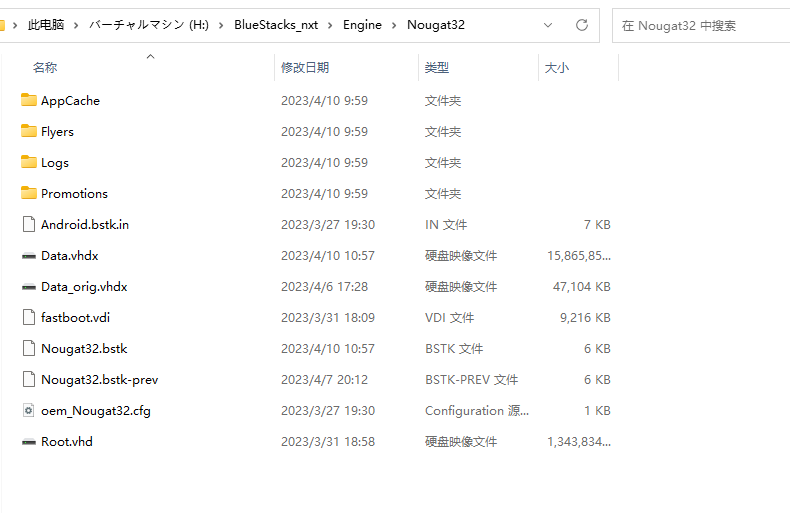The image size is (790, 516).
Task: Click the date 2023/3/31 18:58
Action: click(x=328, y=441)
